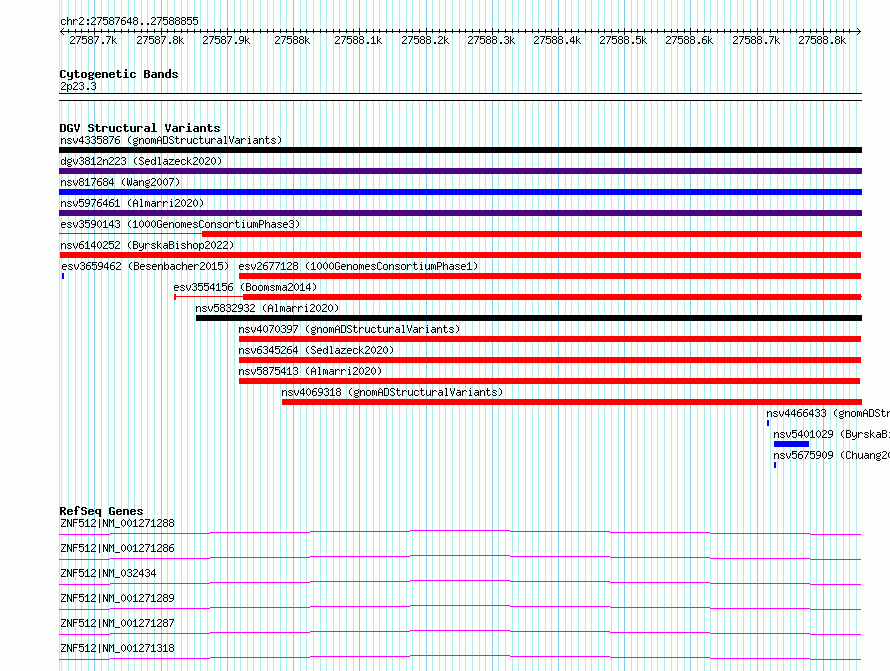Image resolution: width=890 pixels, height=671 pixels.
Task: Open esv3590143 (1000GenomesConsortiumPhase3) variant label
Action: [180, 224]
